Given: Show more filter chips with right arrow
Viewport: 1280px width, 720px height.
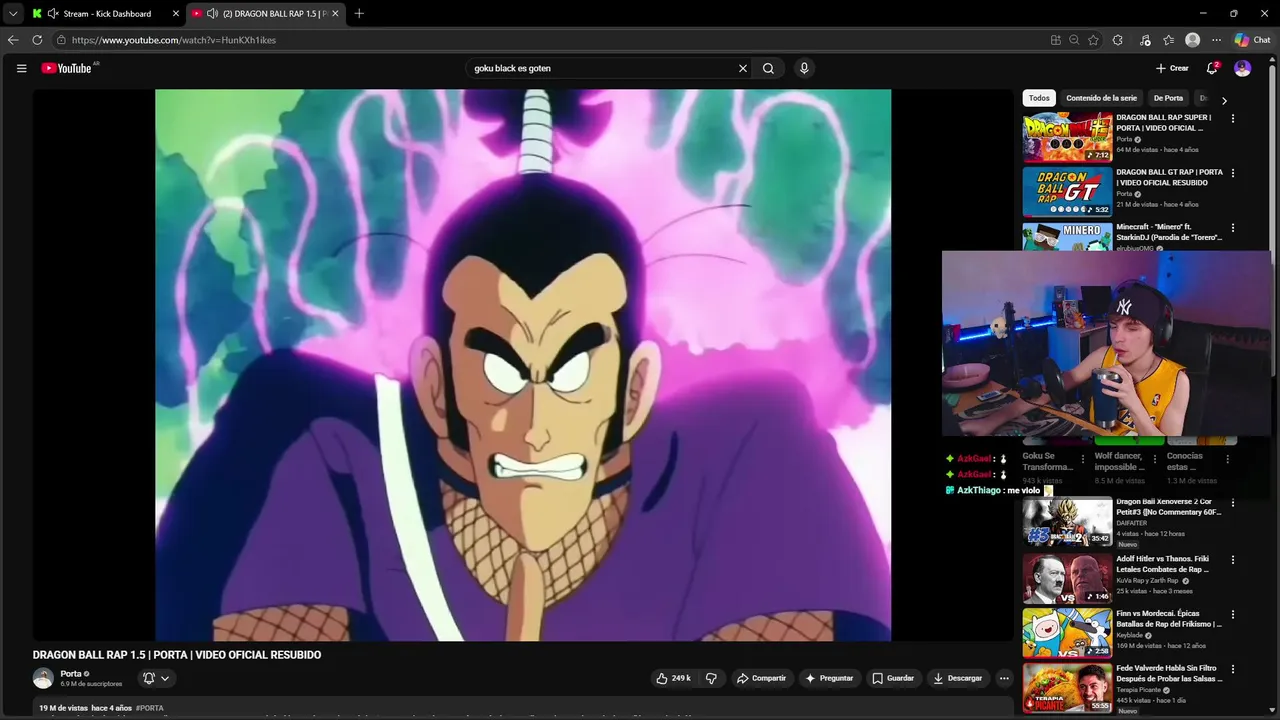Looking at the screenshot, I should pyautogui.click(x=1224, y=99).
